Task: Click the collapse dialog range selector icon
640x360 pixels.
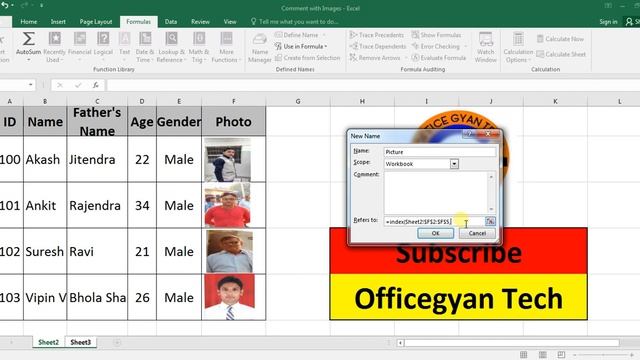Action: pos(490,221)
